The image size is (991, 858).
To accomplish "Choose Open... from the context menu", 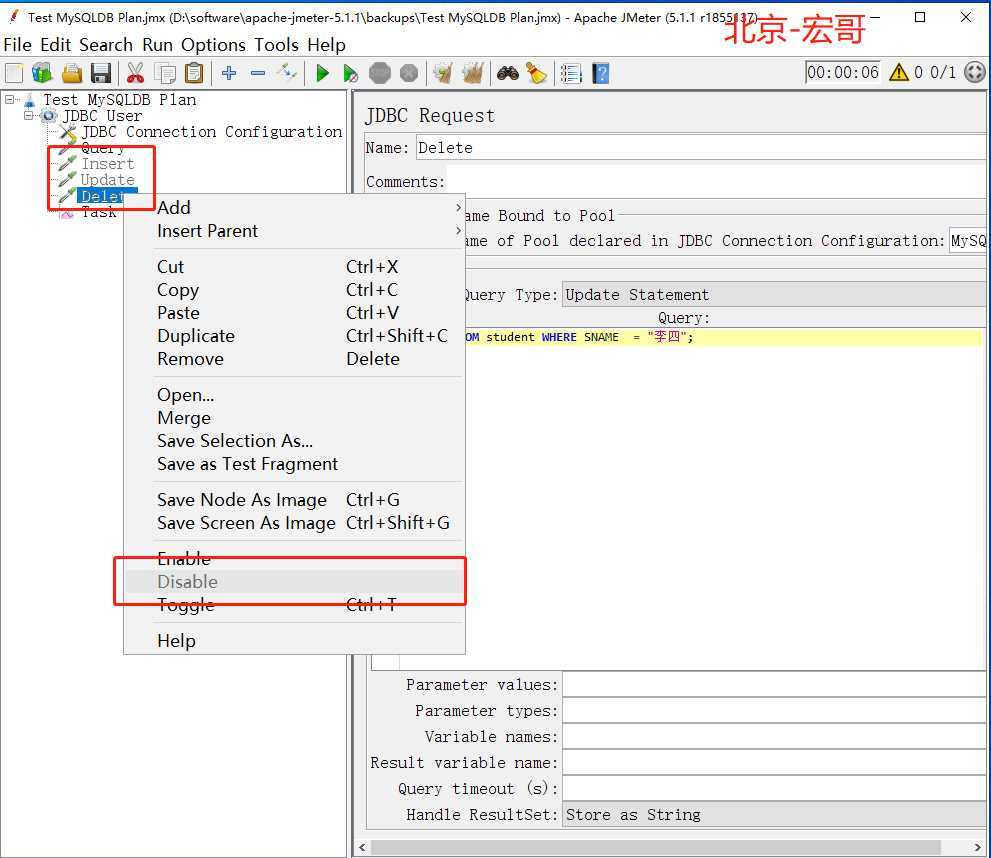I will pyautogui.click(x=295, y=395).
